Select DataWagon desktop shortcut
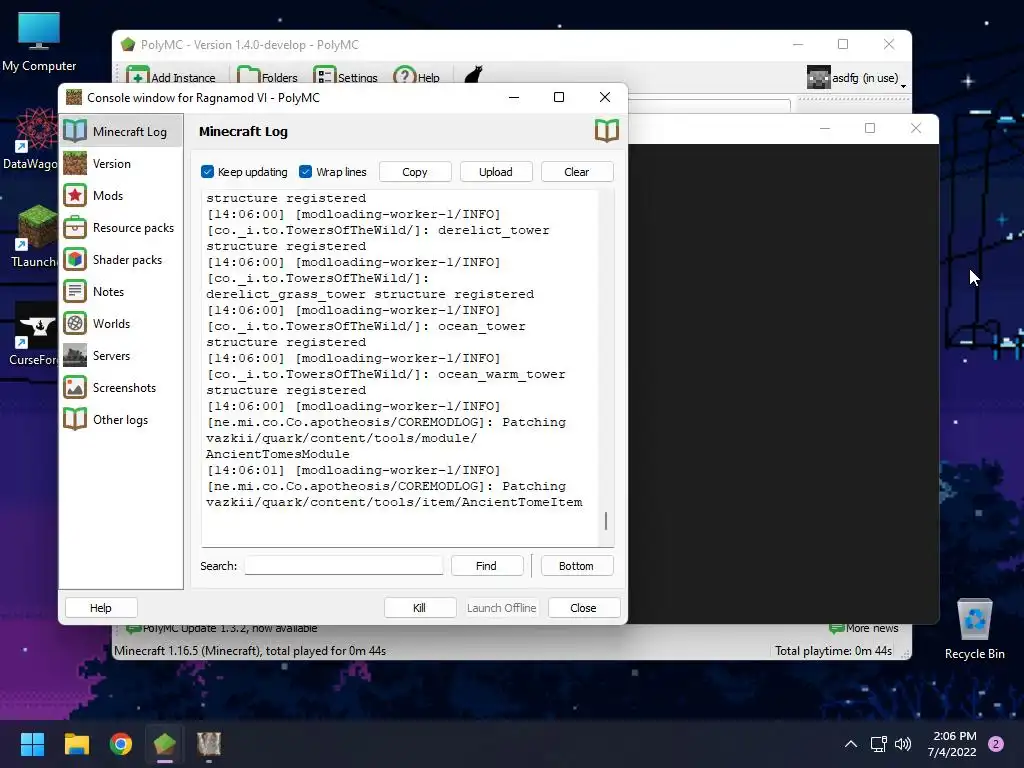The width and height of the screenshot is (1024, 768). [x=30, y=140]
